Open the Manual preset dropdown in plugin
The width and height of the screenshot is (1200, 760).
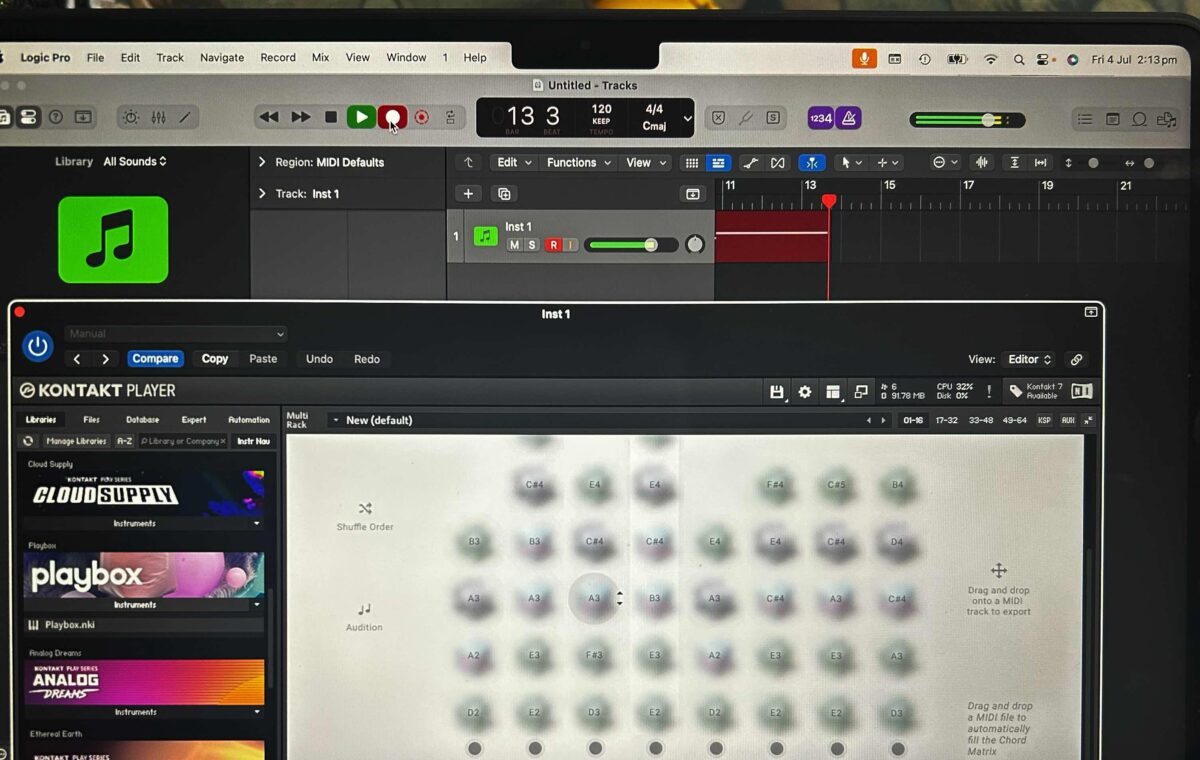click(177, 334)
